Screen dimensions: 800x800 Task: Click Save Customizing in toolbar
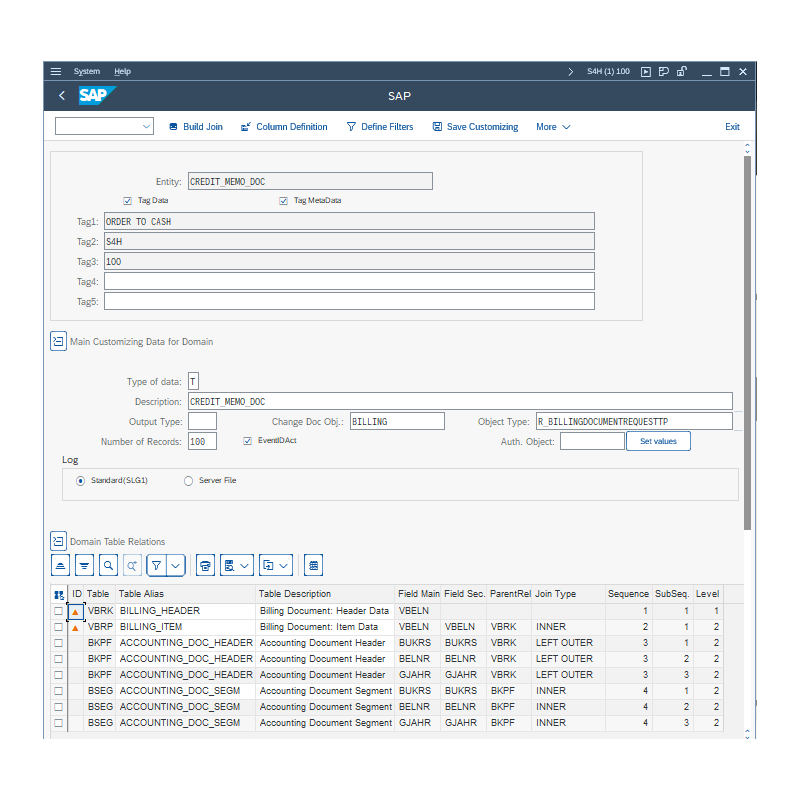[476, 127]
